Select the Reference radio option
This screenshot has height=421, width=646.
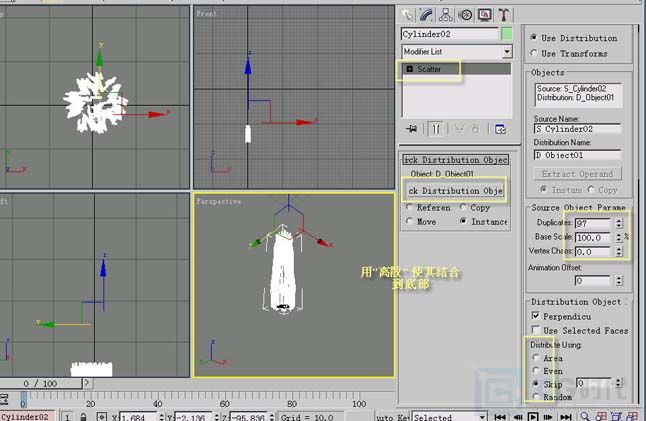point(409,207)
